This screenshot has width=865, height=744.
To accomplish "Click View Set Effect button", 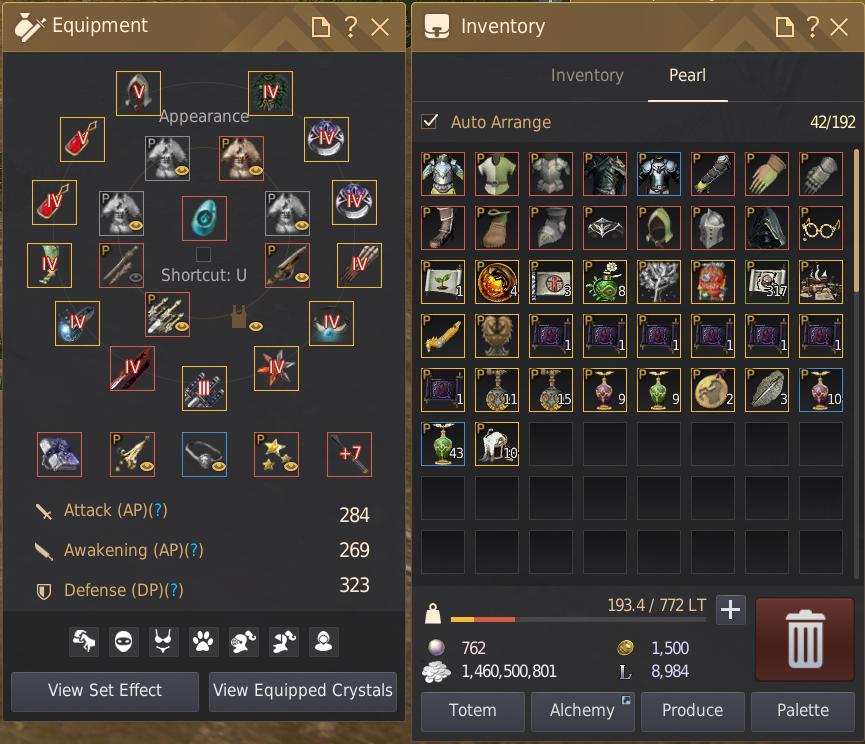I will coord(105,691).
